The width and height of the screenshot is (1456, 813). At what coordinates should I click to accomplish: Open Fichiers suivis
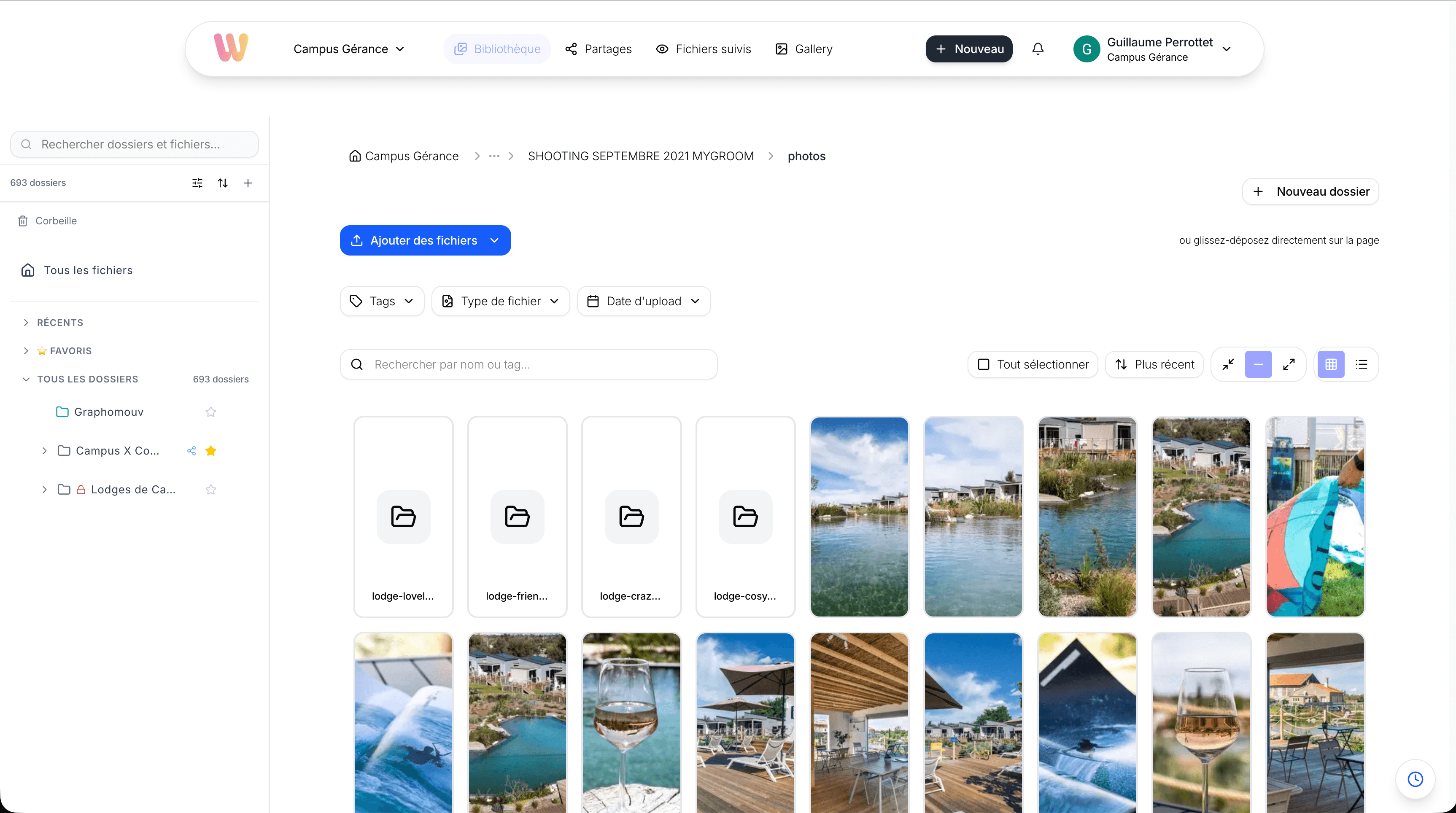pyautogui.click(x=703, y=48)
